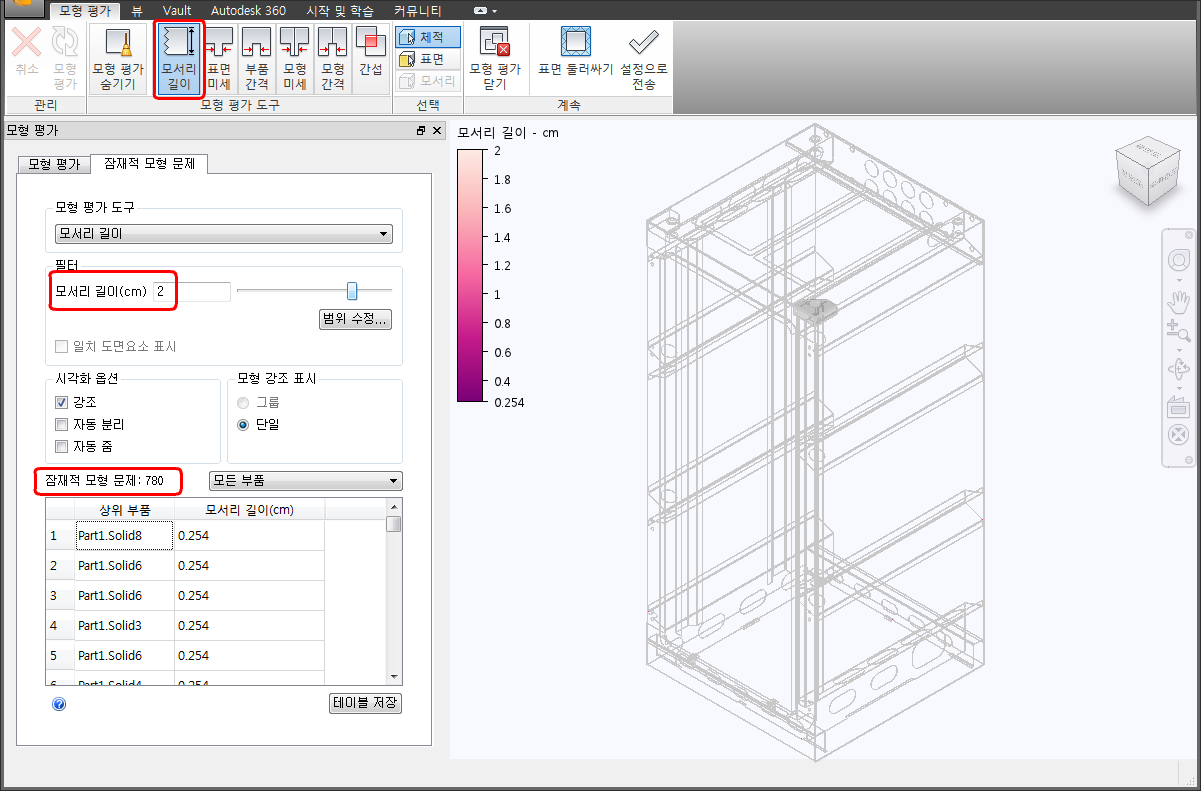
Task: Enable the 자동 줌 checkbox
Action: (62, 446)
